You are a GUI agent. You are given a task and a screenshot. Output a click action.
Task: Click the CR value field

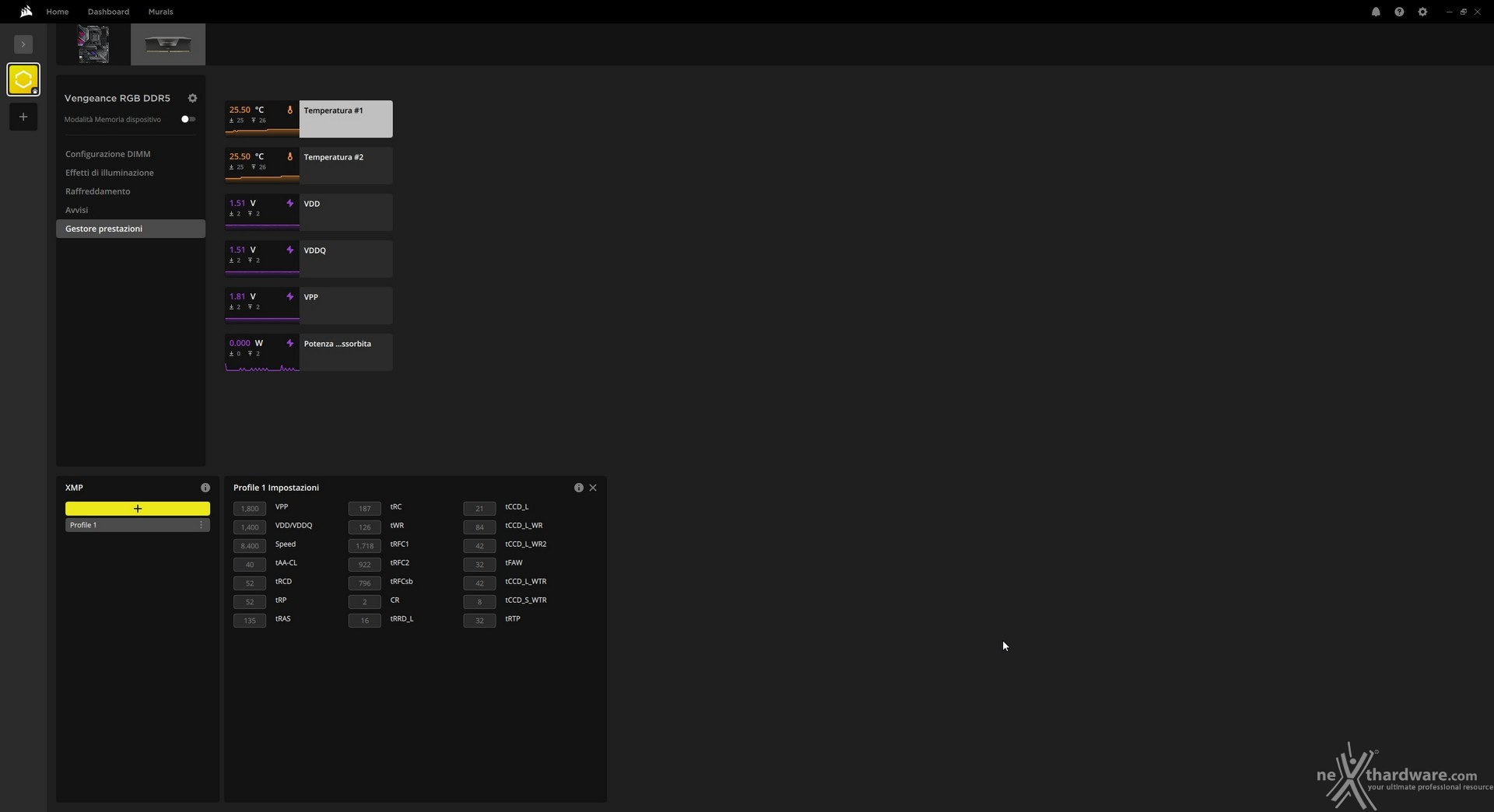pyautogui.click(x=365, y=602)
